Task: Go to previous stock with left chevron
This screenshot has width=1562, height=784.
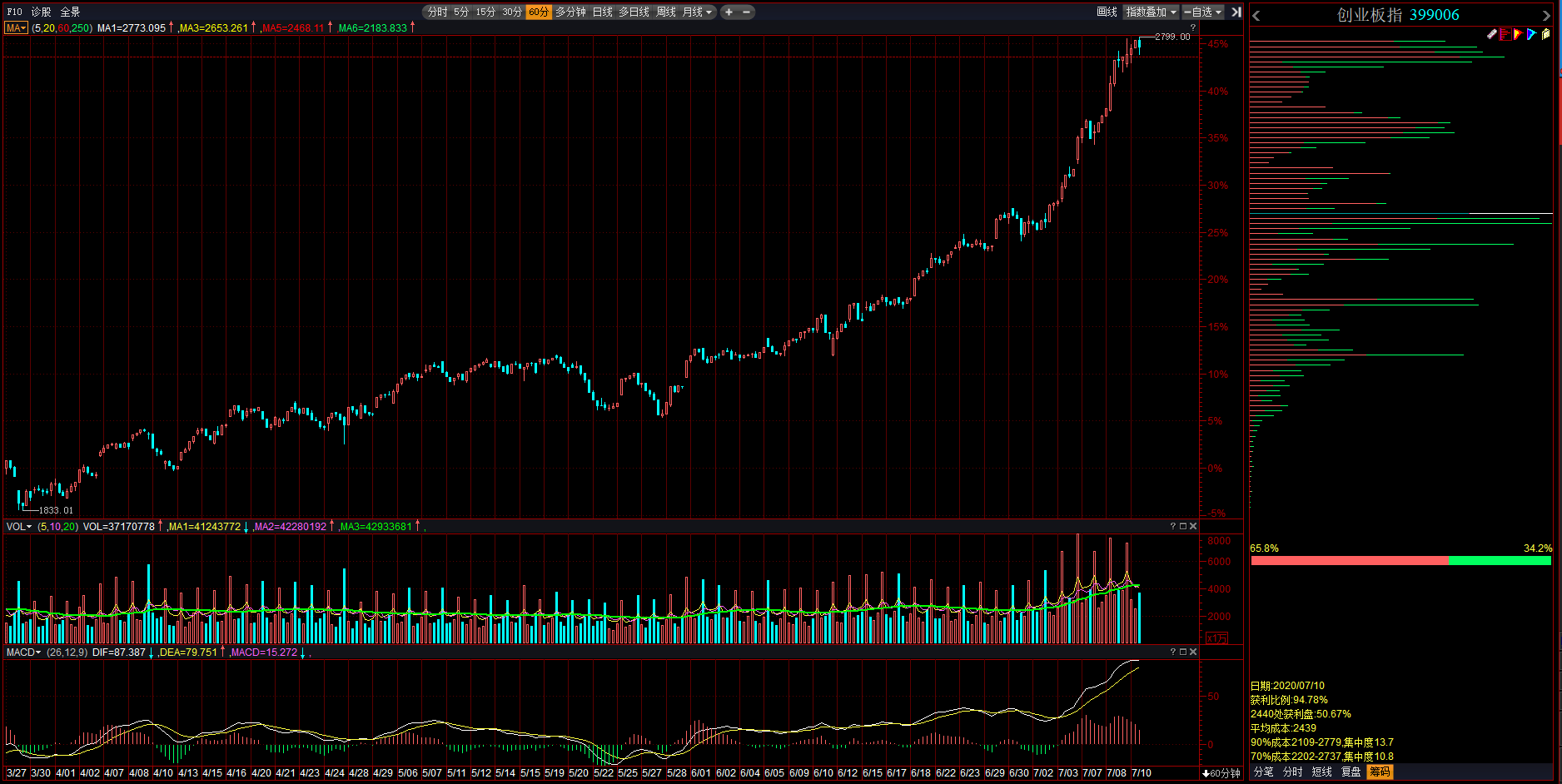Action: (x=1256, y=16)
